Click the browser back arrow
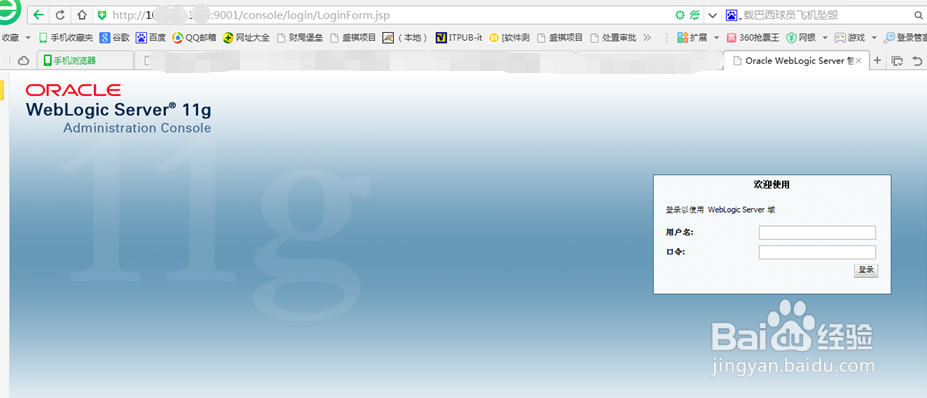 tap(38, 15)
